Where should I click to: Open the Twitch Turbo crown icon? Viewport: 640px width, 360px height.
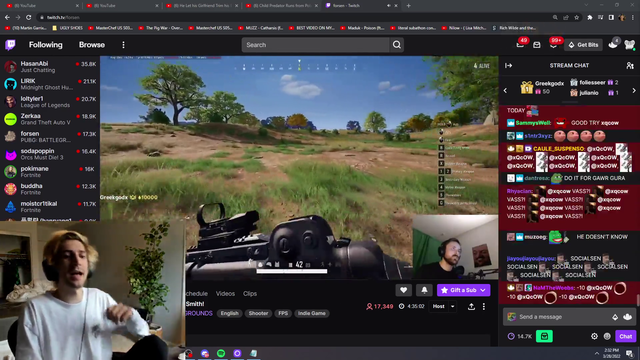pos(613,45)
